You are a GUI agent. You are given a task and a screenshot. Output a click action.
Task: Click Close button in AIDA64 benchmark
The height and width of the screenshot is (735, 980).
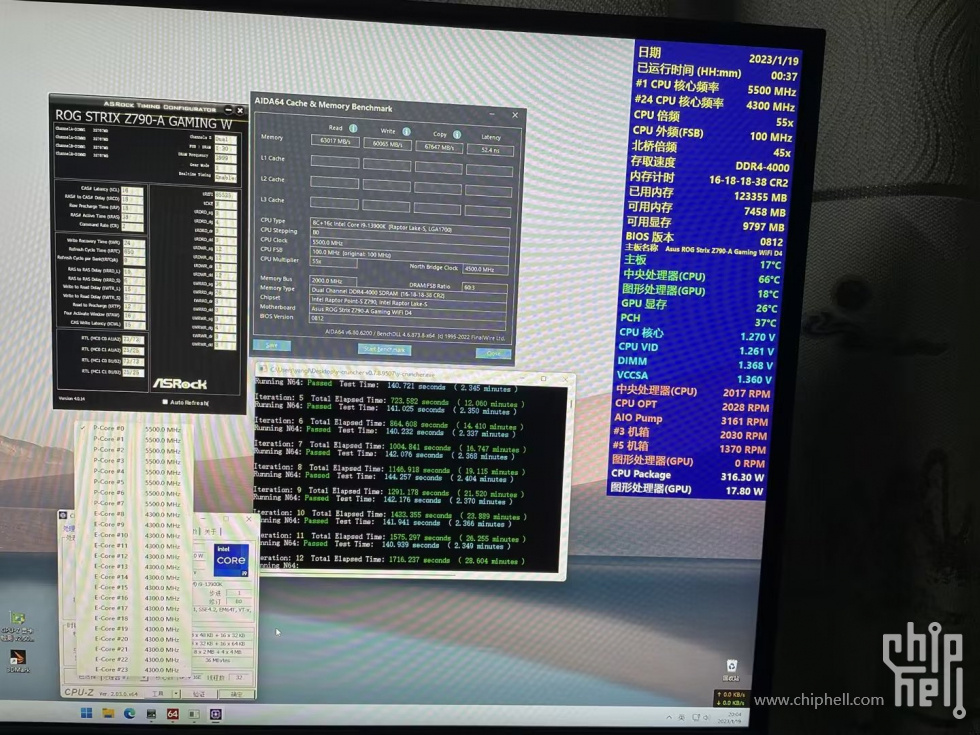(x=494, y=353)
